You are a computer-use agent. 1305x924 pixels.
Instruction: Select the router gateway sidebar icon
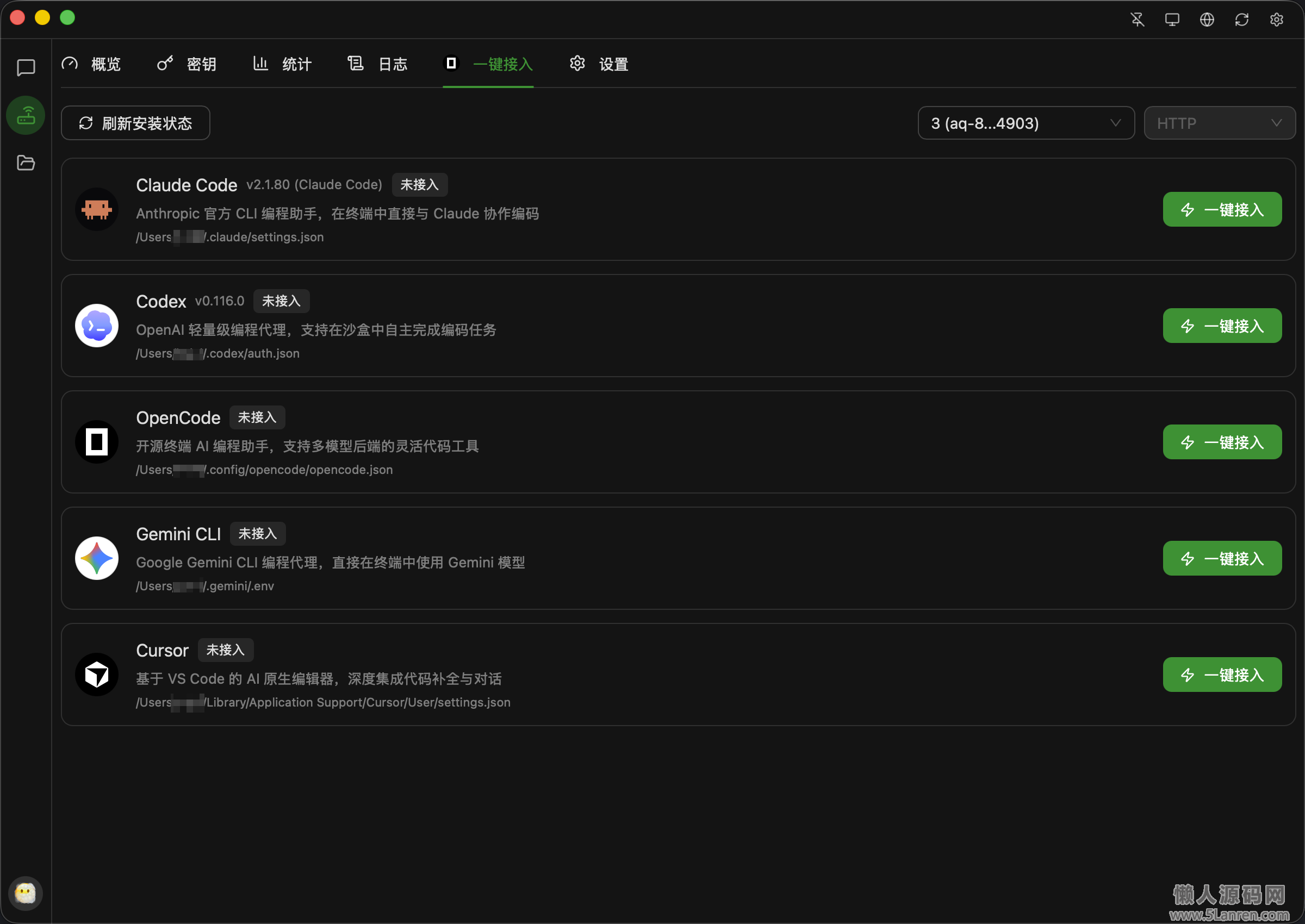(26, 115)
